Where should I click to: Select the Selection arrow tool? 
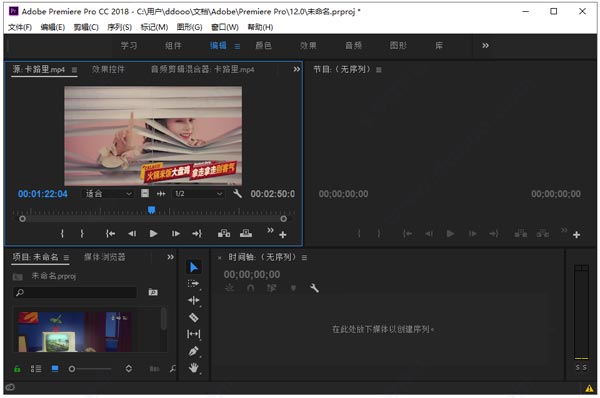tap(194, 267)
